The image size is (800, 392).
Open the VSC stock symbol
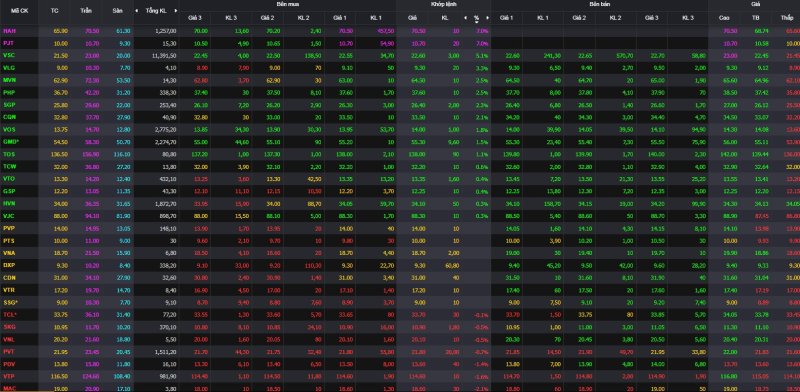9,55
